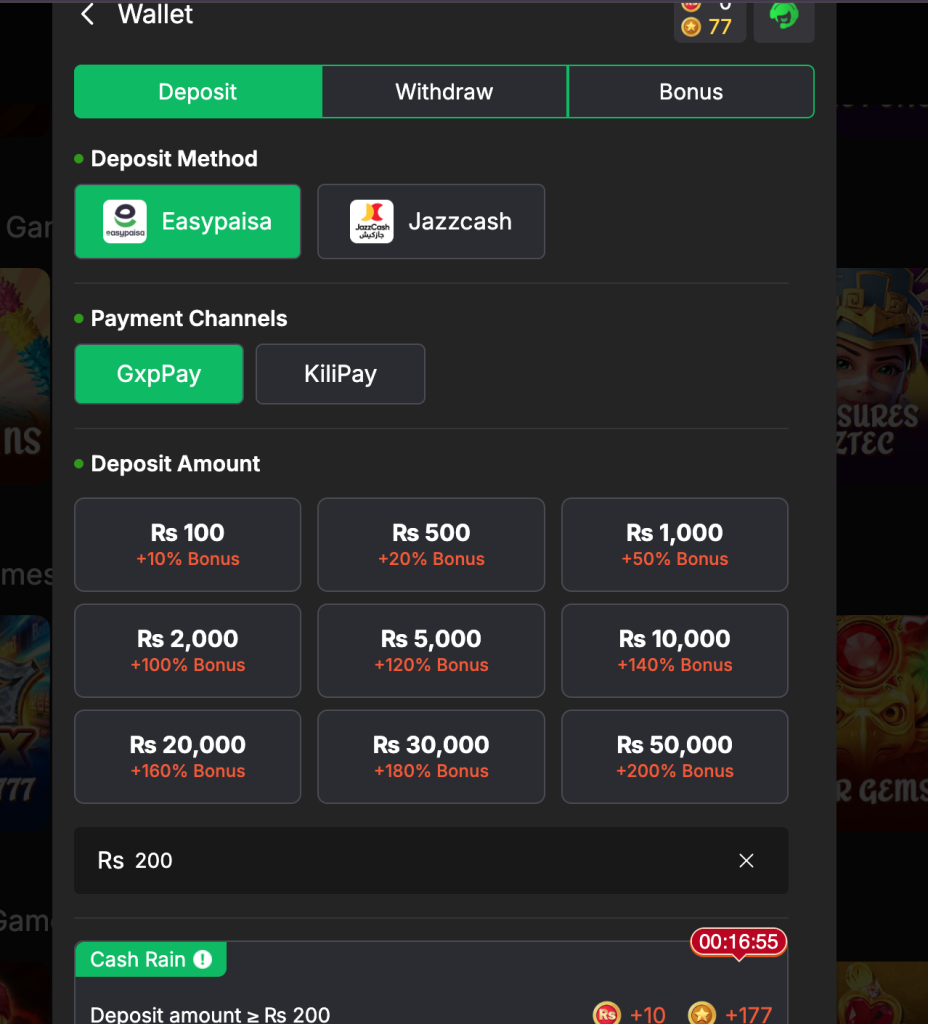The width and height of the screenshot is (928, 1024).
Task: Tap the back arrow beside Wallet
Action: point(86,14)
